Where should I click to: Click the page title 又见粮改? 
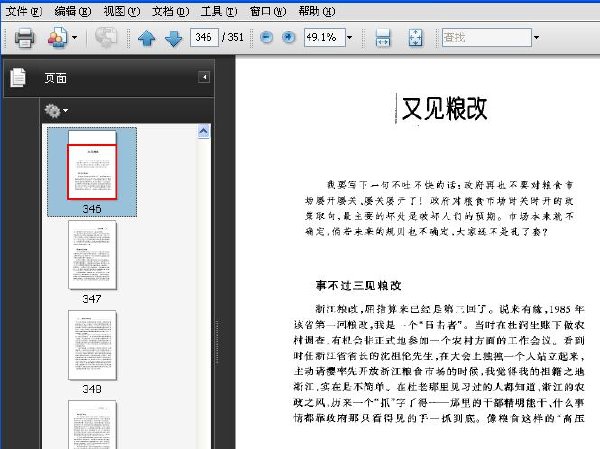pos(444,109)
